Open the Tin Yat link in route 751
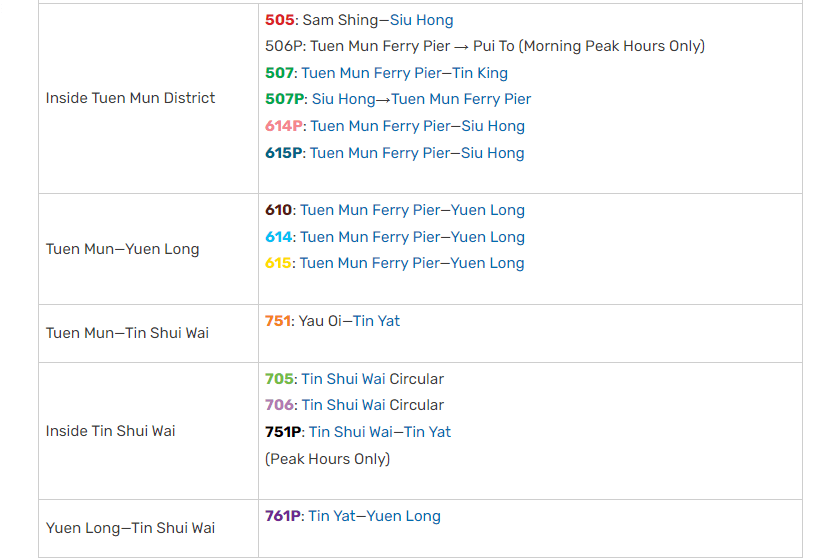 coord(376,321)
